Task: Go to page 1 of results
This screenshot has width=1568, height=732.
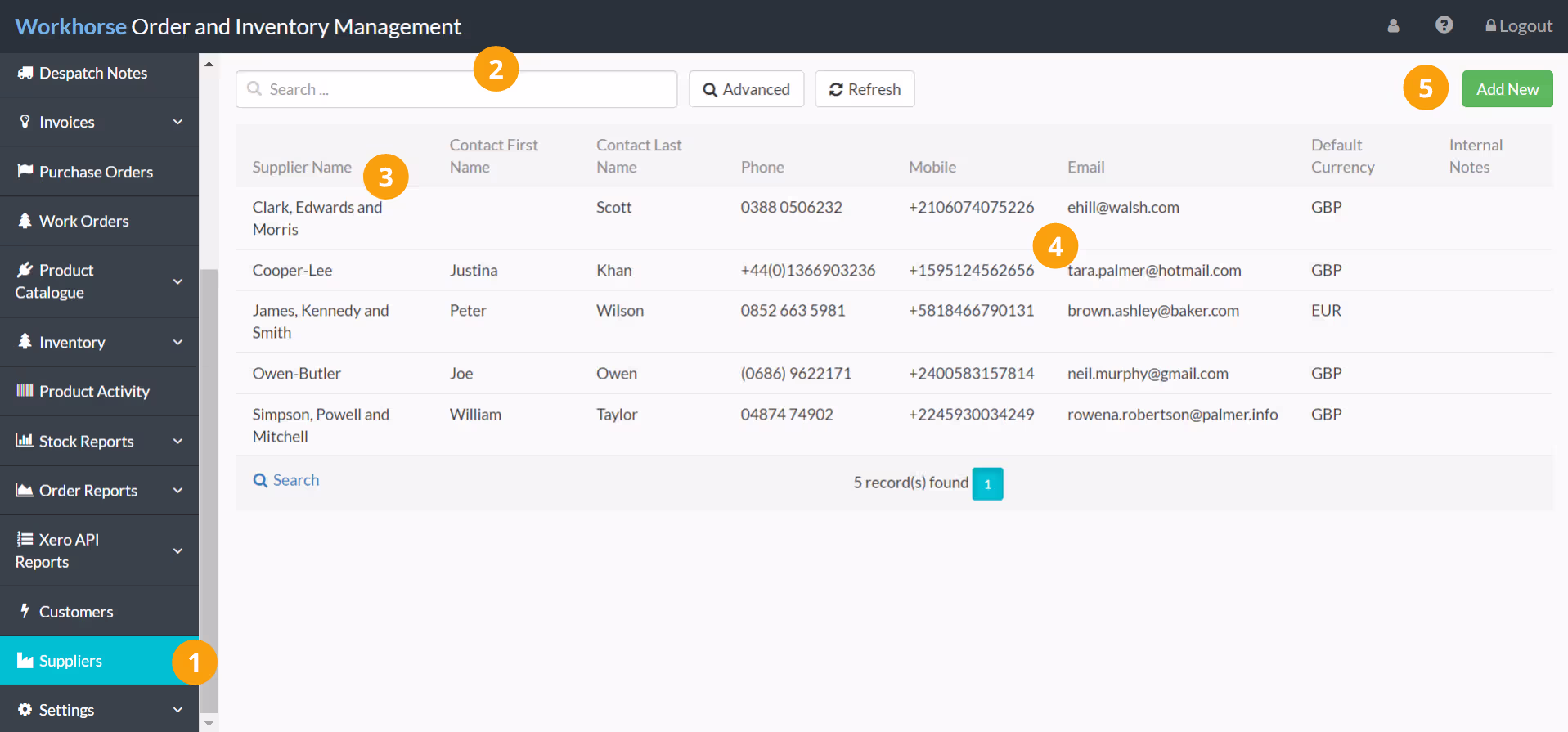Action: pyautogui.click(x=987, y=483)
